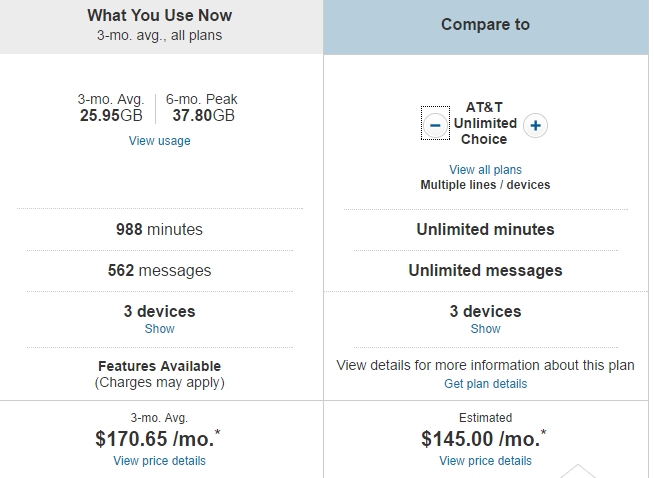Select the What You Use Now header
654x478 pixels.
click(x=160, y=16)
